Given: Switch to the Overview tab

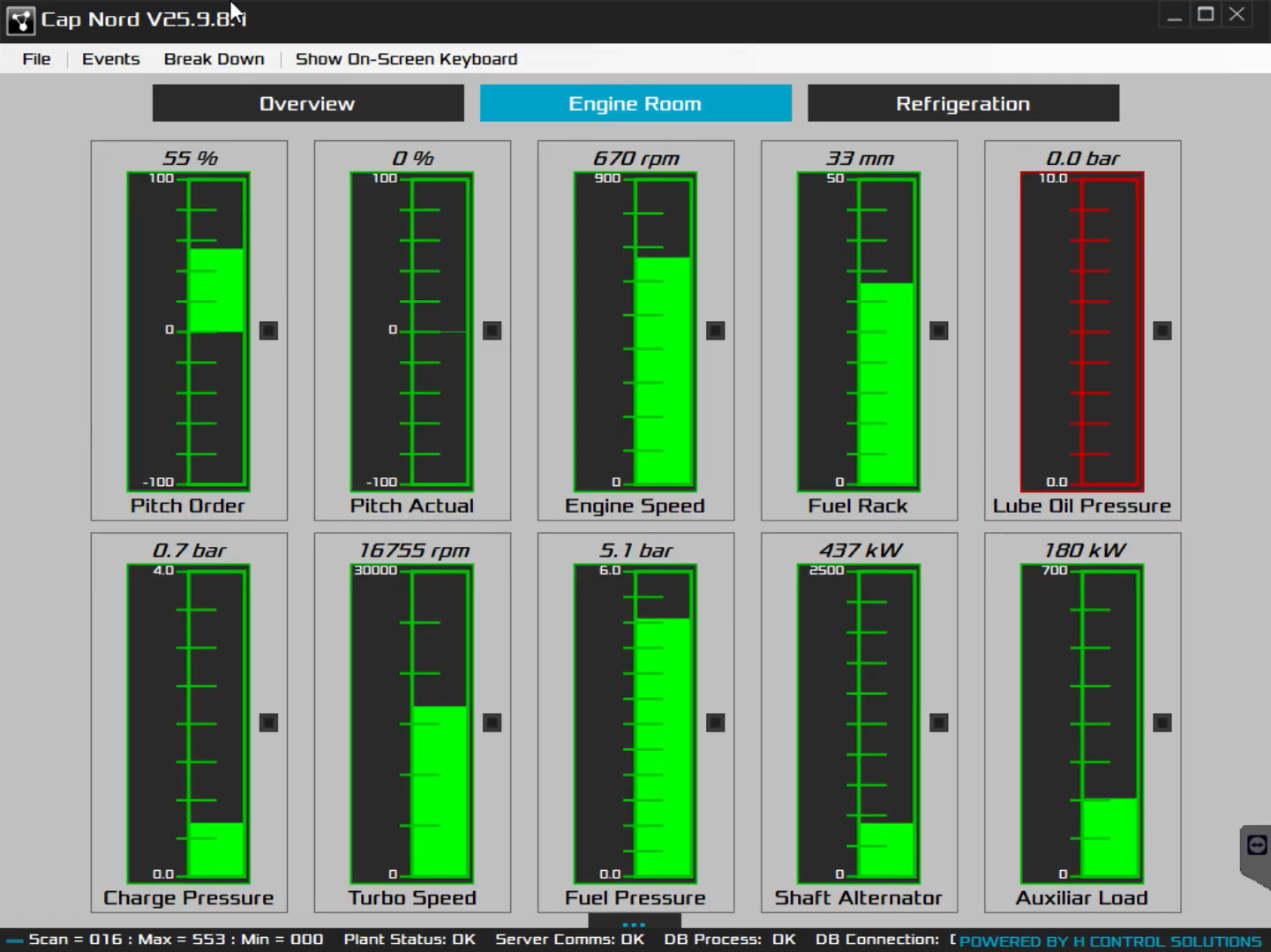Looking at the screenshot, I should 308,103.
